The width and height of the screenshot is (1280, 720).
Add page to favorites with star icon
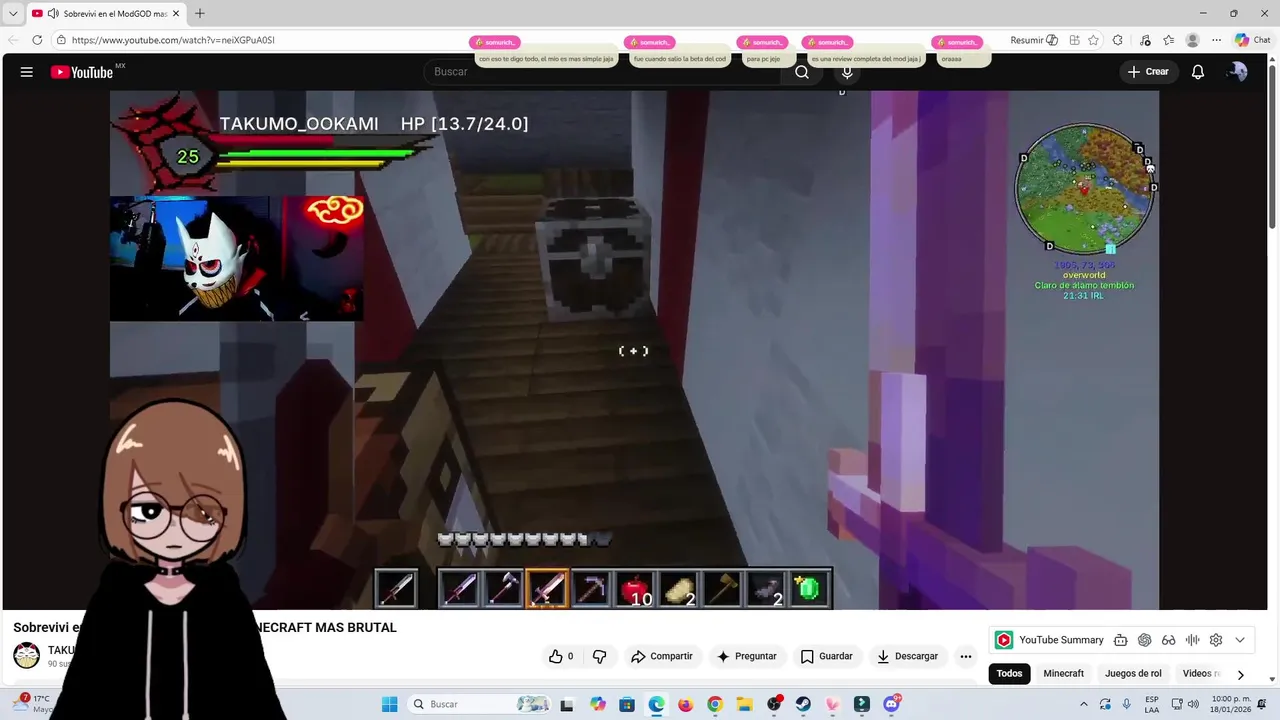pyautogui.click(x=1093, y=40)
